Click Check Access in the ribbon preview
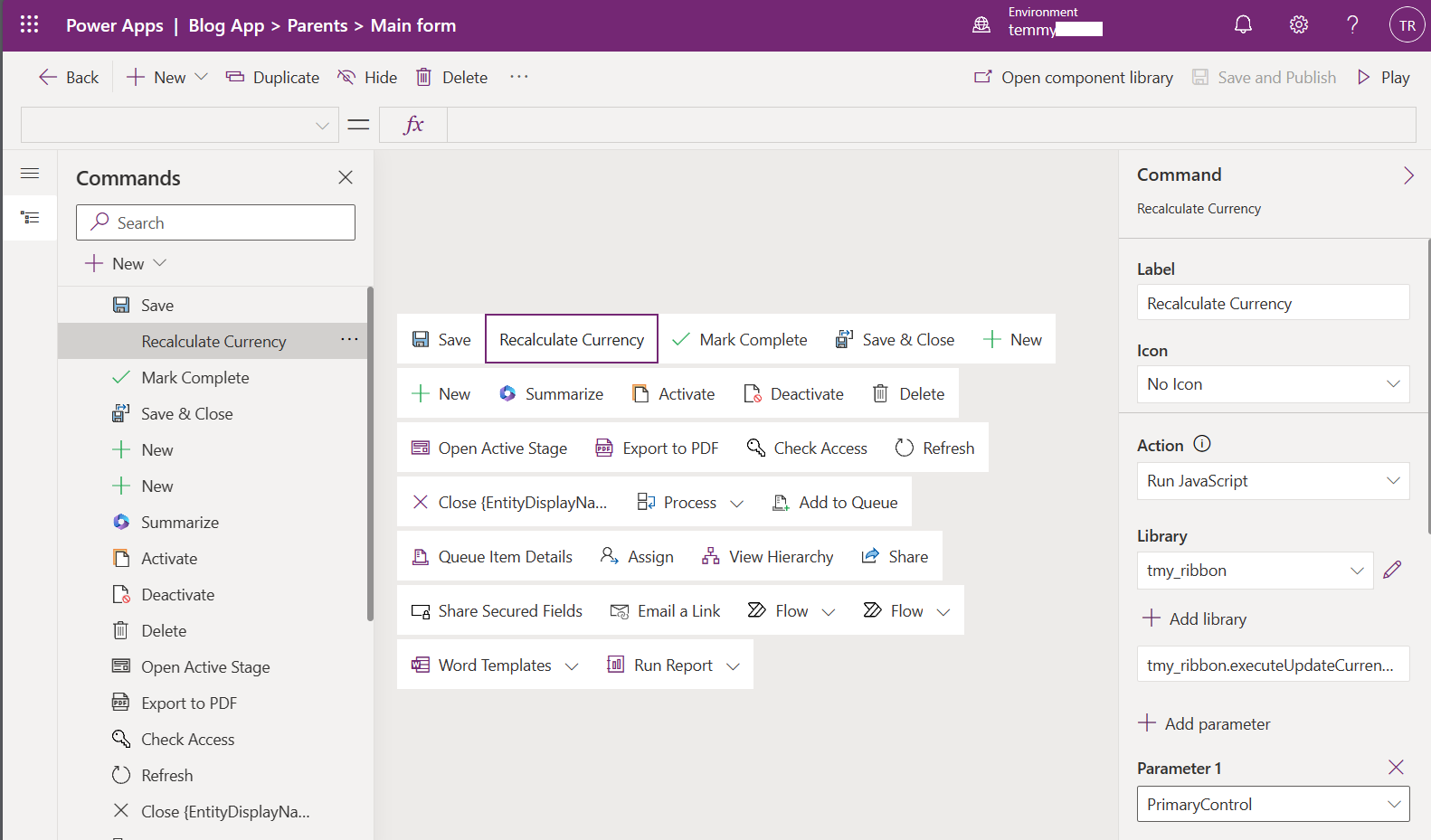This screenshot has width=1431, height=840. pos(807,448)
